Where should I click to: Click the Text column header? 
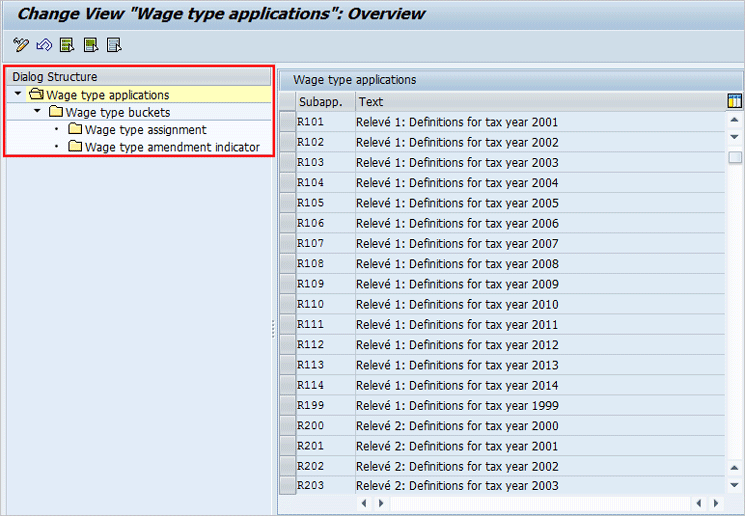point(540,102)
